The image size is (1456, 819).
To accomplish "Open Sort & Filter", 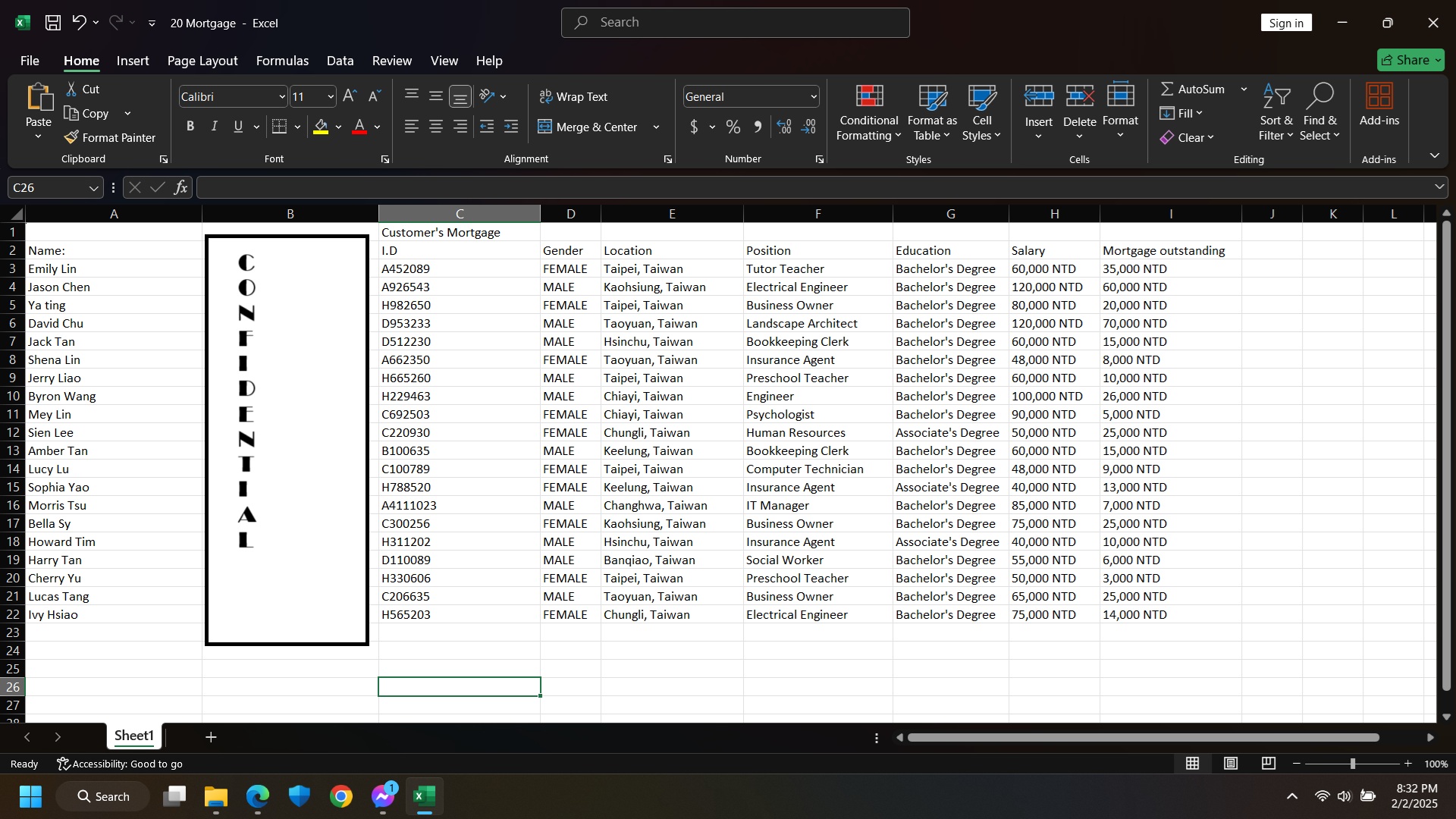I will coord(1276,112).
